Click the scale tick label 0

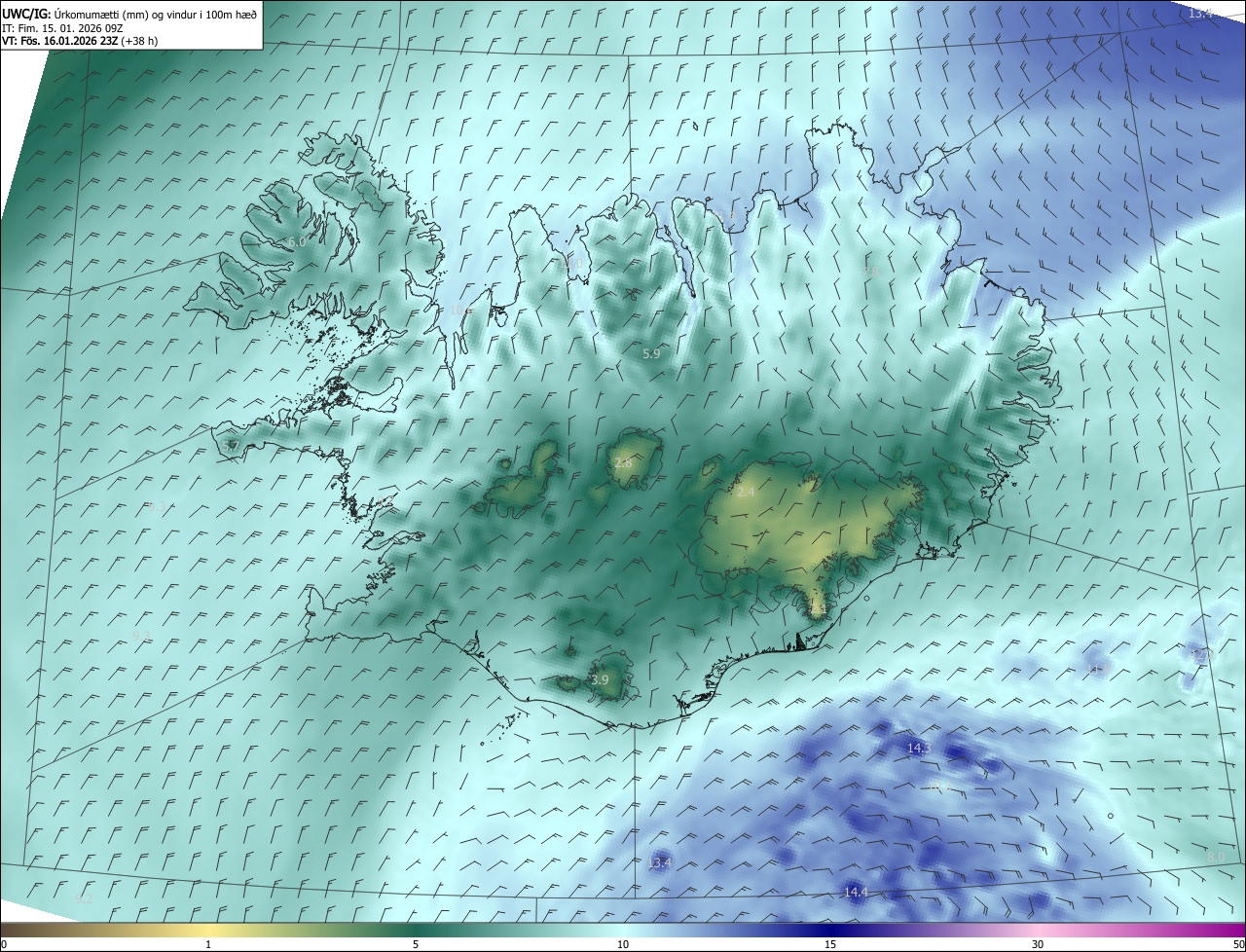click(x=4, y=945)
